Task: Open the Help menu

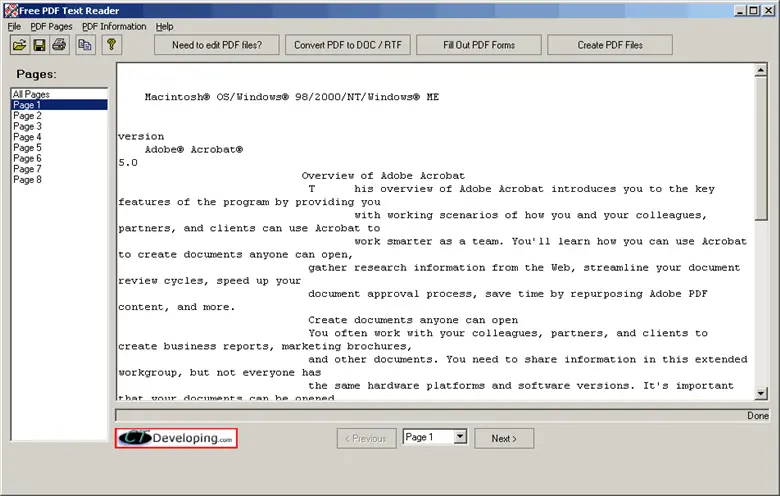Action: (164, 26)
